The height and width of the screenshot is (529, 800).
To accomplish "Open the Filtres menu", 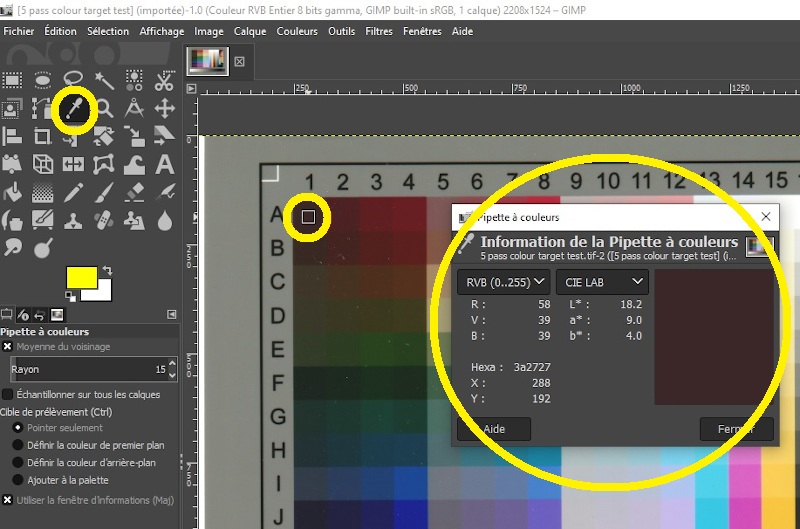I will pyautogui.click(x=379, y=31).
